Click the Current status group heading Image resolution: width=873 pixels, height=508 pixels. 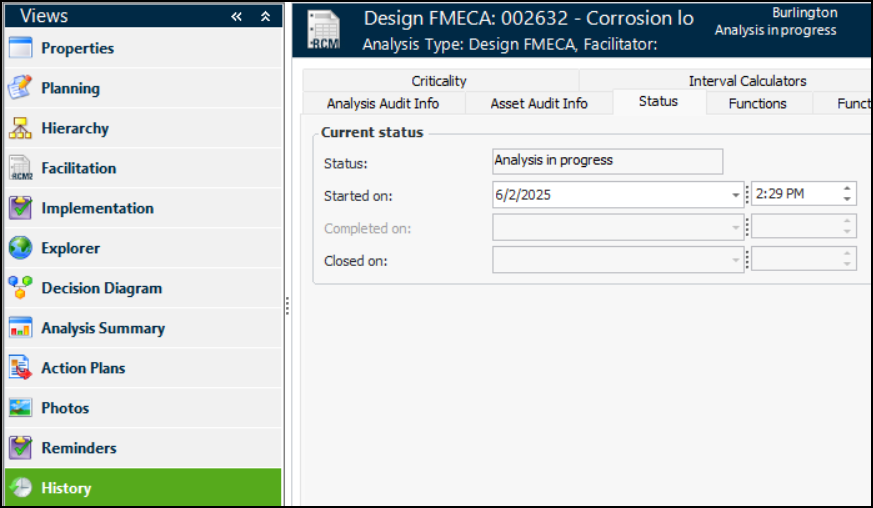pyautogui.click(x=372, y=133)
